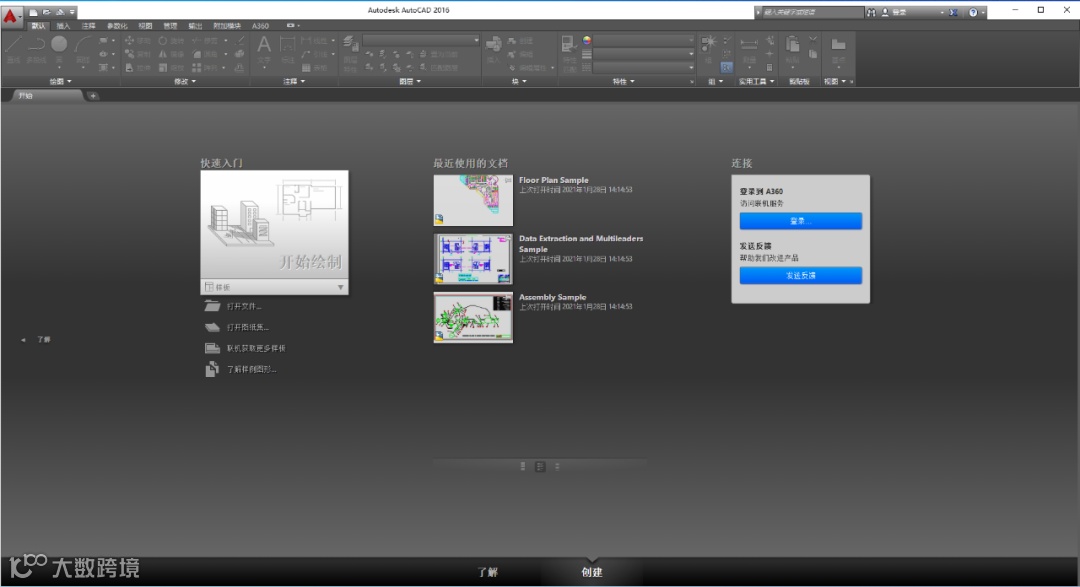Open the layer name dropdown in ribbon

coord(421,41)
